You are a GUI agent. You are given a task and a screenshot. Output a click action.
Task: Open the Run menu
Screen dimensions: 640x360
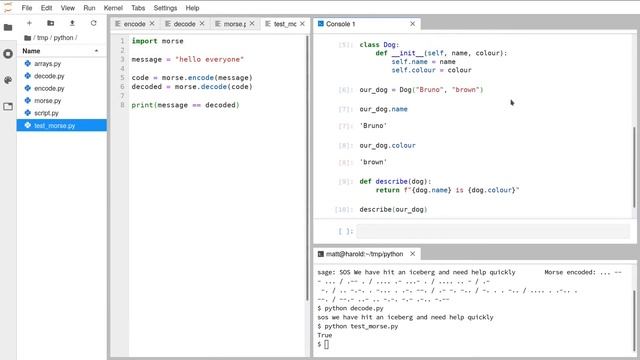(x=89, y=8)
